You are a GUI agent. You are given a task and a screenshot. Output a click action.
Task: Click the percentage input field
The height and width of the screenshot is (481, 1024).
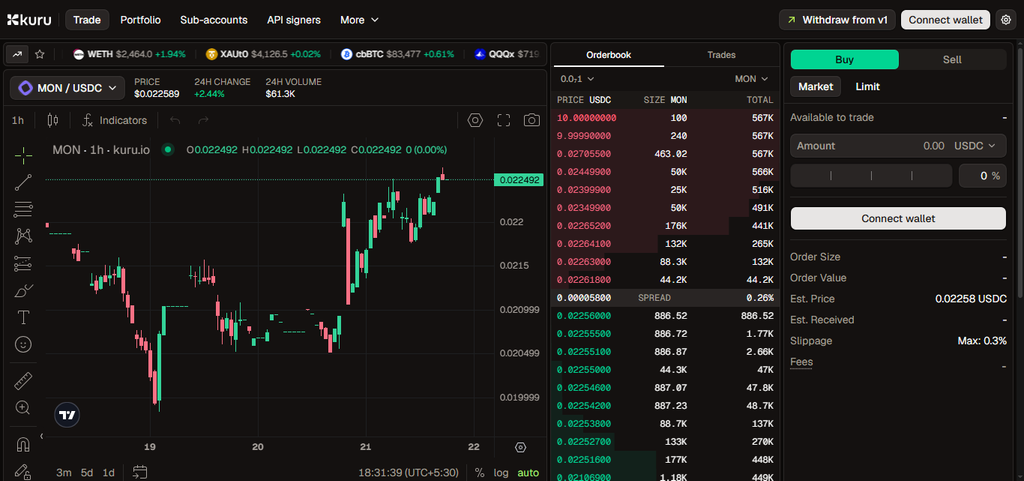[982, 176]
